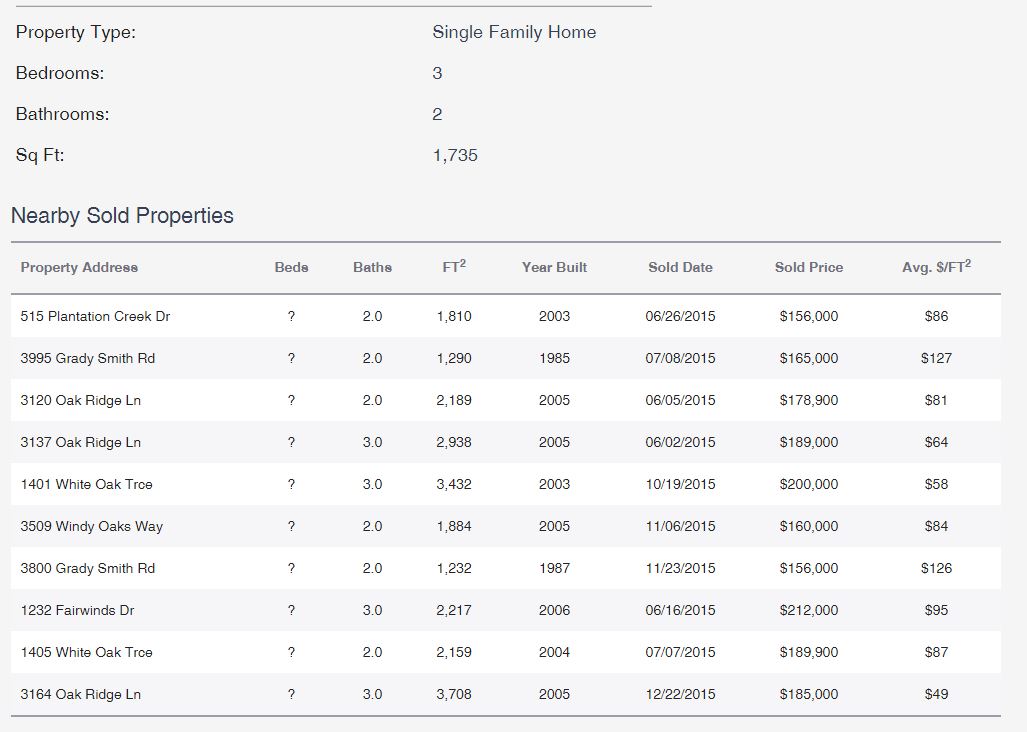This screenshot has width=1027, height=732.
Task: Click the Year Built column header
Action: pos(554,268)
